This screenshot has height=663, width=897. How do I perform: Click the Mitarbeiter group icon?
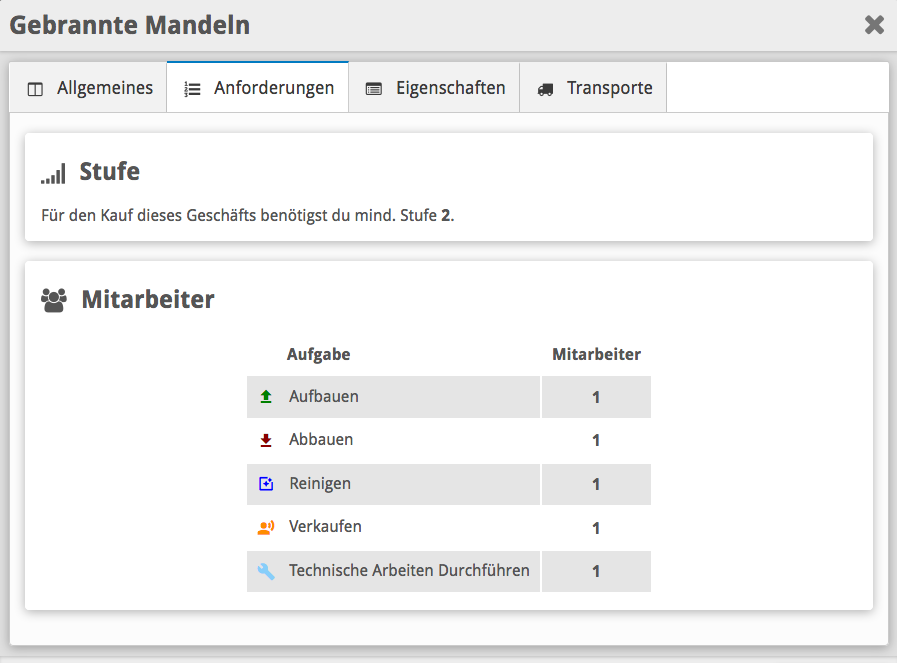click(53, 299)
